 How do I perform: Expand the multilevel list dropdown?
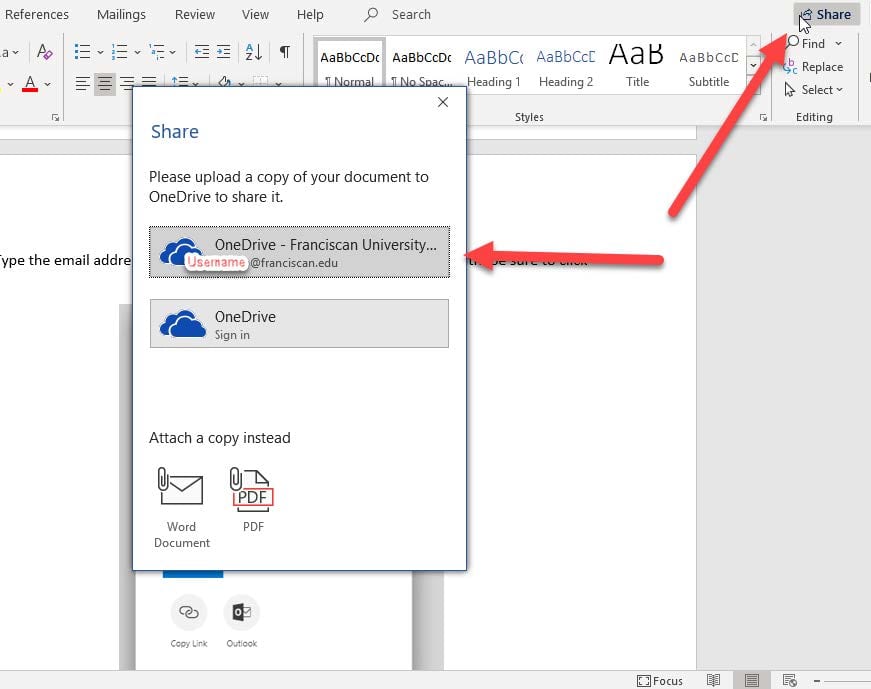pos(173,53)
